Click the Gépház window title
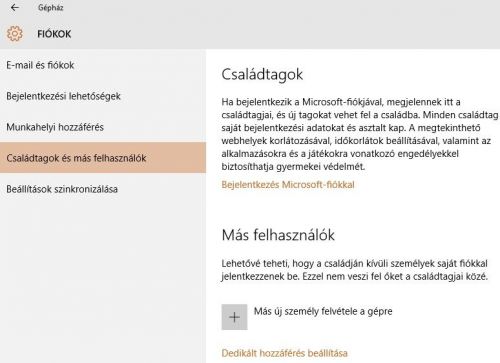500x363 pixels. click(51, 8)
